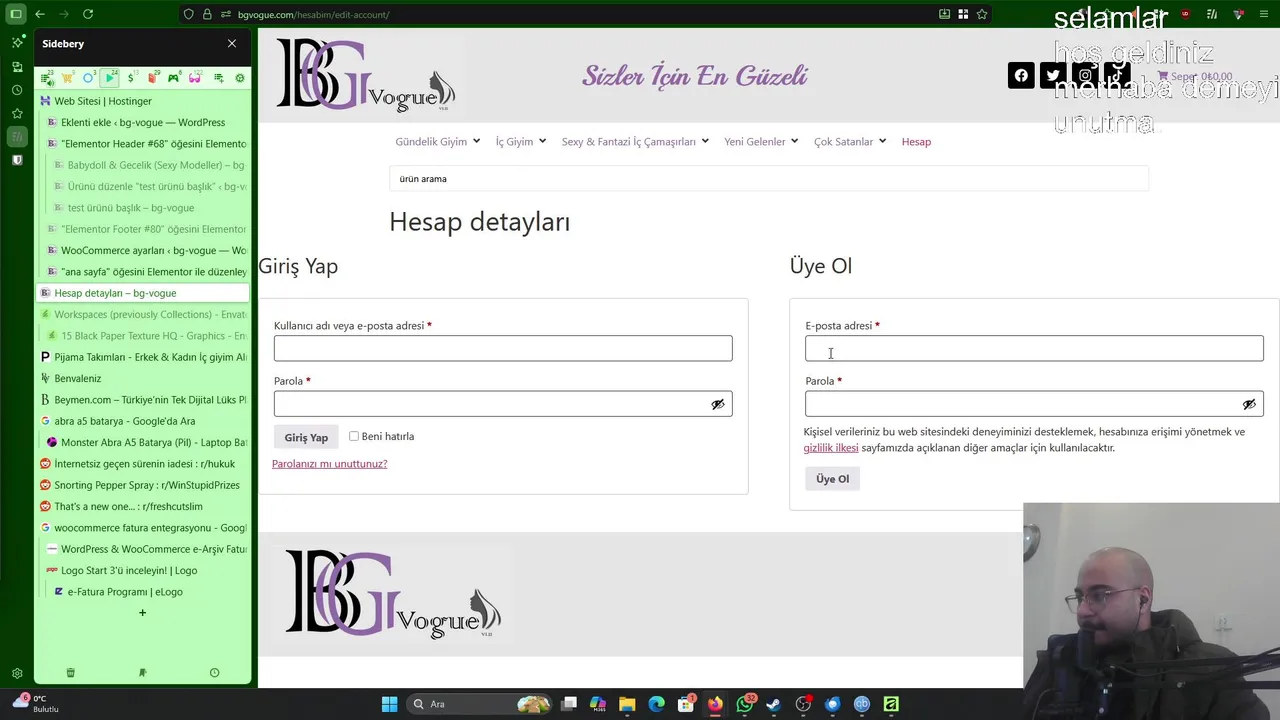Focus the Giriş Yap Parola field
The width and height of the screenshot is (1280, 720).
tap(503, 404)
